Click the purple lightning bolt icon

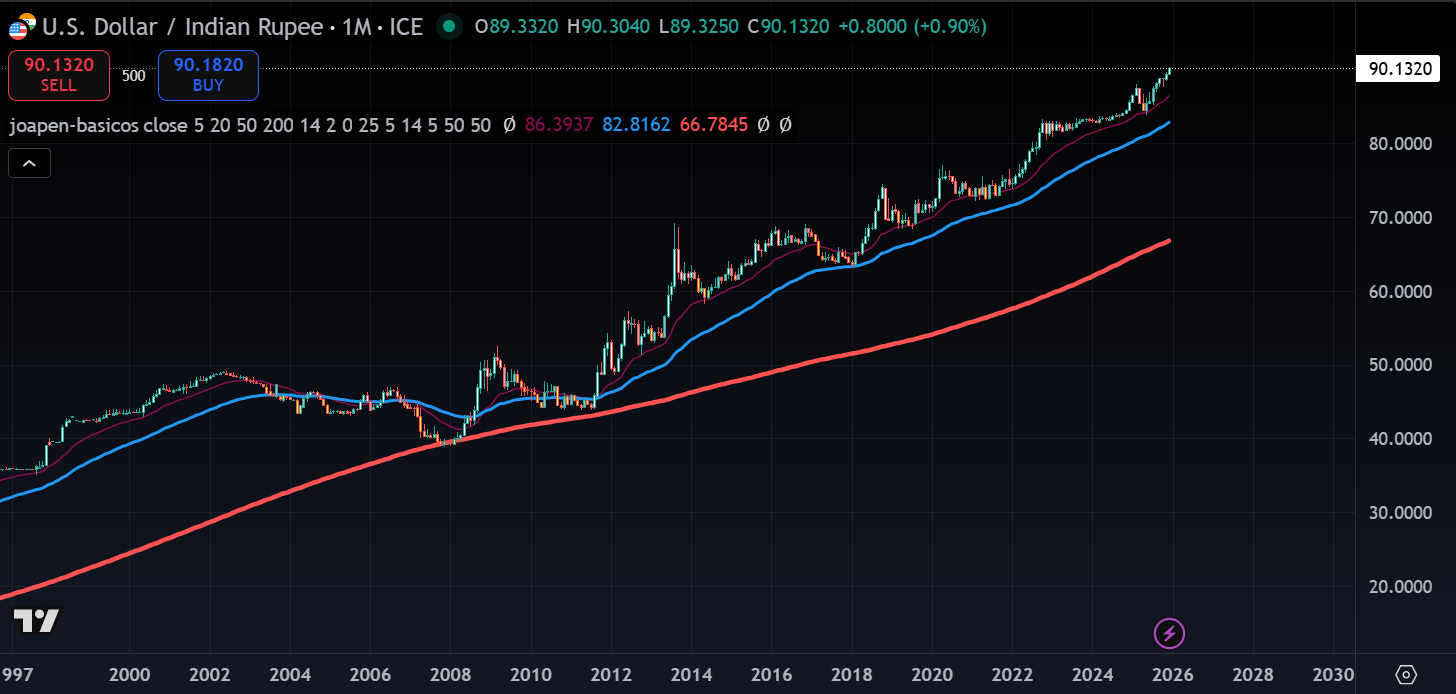pyautogui.click(x=1169, y=633)
